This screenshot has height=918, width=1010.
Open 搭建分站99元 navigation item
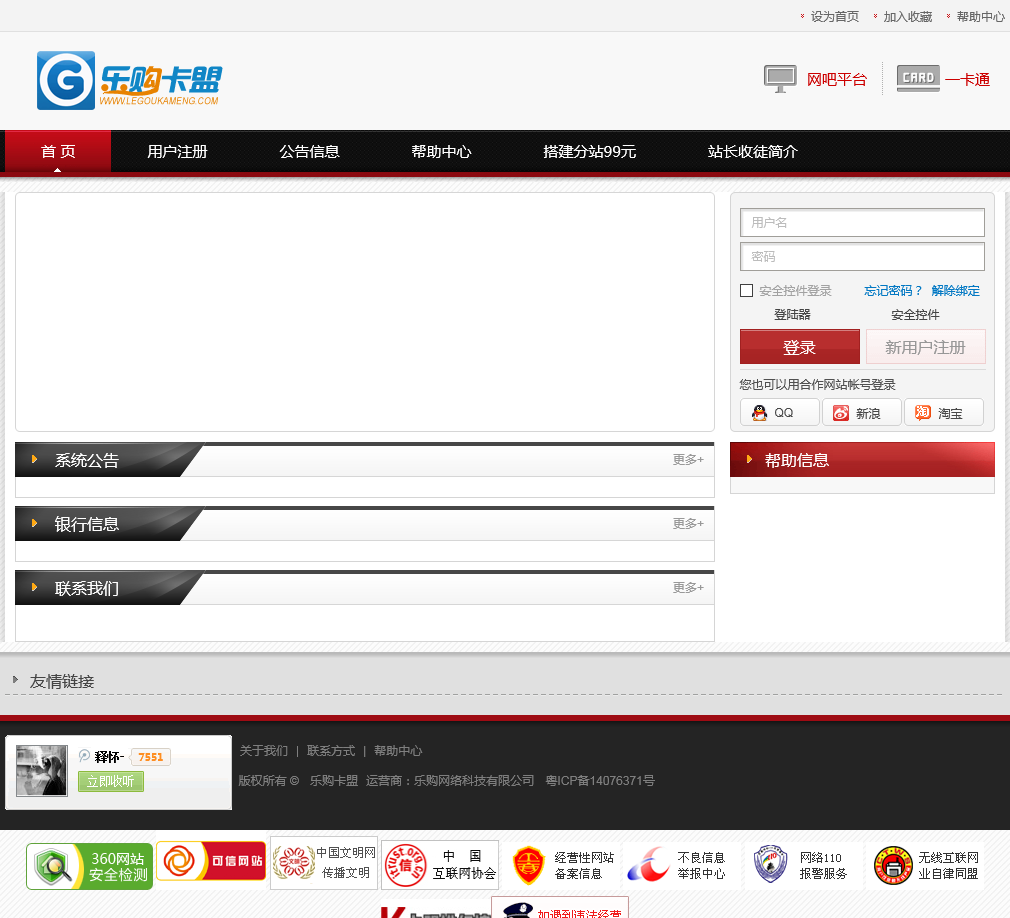click(x=589, y=151)
